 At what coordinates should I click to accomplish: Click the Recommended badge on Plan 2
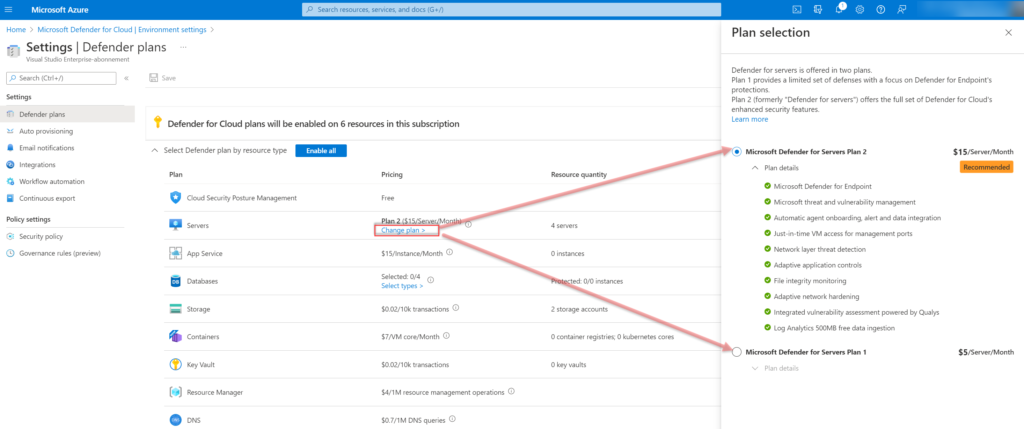pyautogui.click(x=986, y=168)
